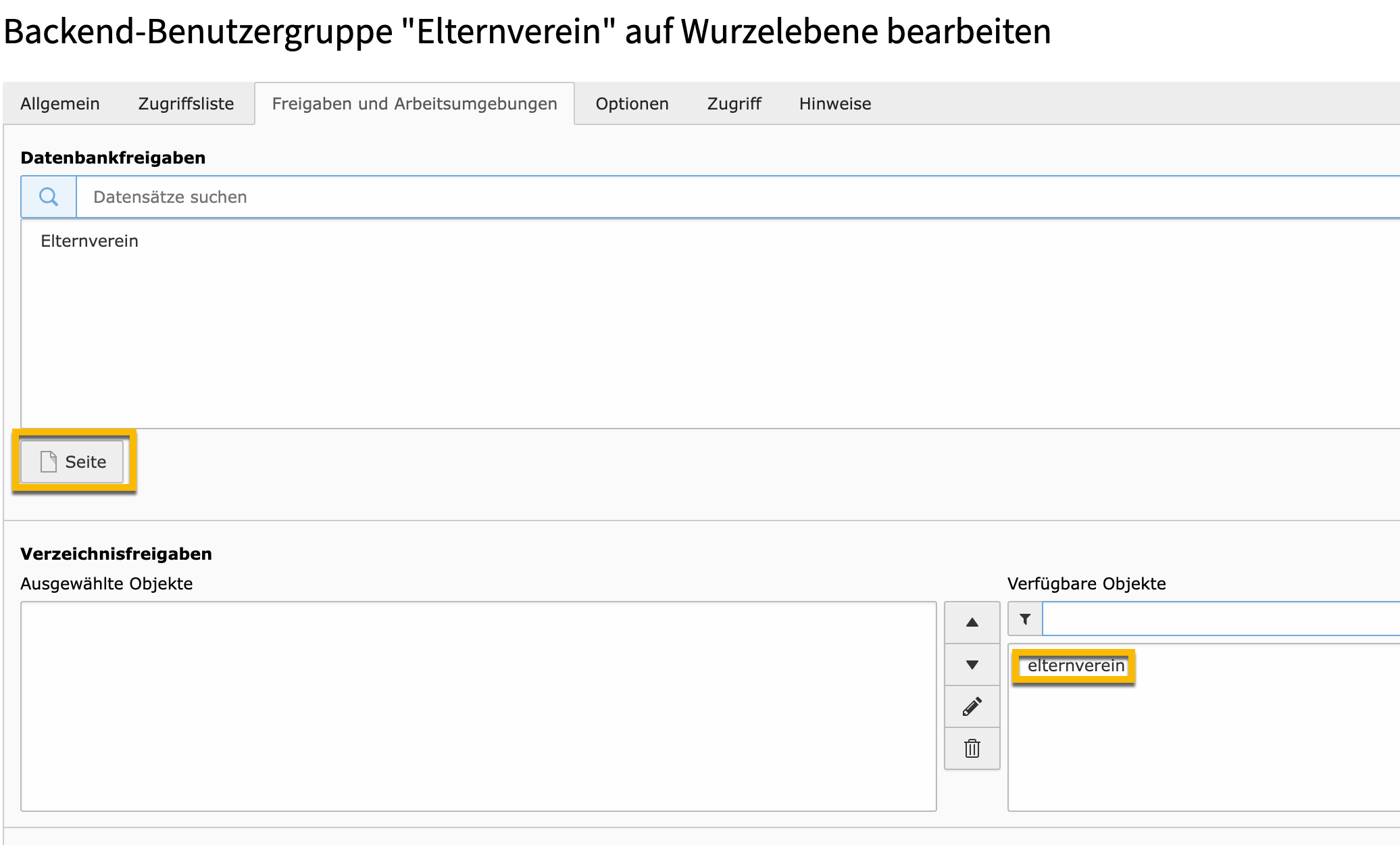Image resolution: width=1400 pixels, height=845 pixels.
Task: Click the search magnifier icon
Action: 47,197
